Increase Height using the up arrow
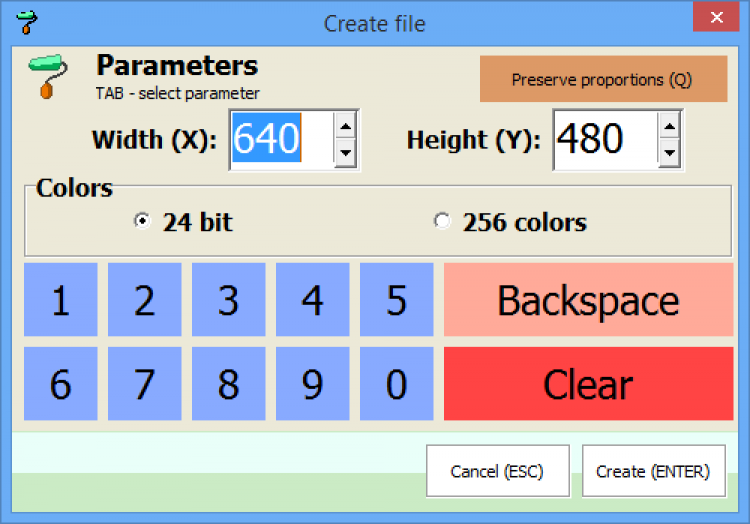 tap(669, 126)
